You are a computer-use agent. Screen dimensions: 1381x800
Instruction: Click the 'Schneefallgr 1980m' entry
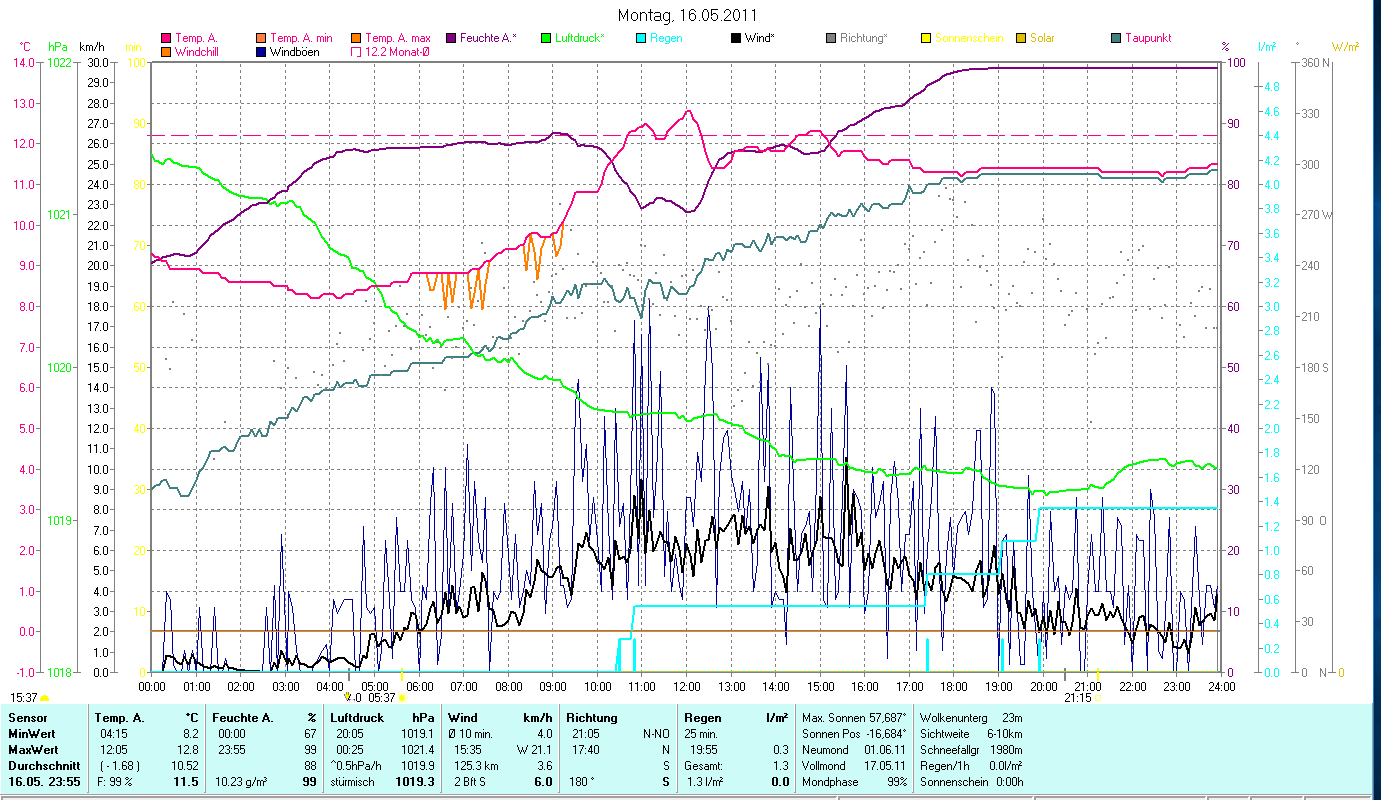[x=973, y=750]
